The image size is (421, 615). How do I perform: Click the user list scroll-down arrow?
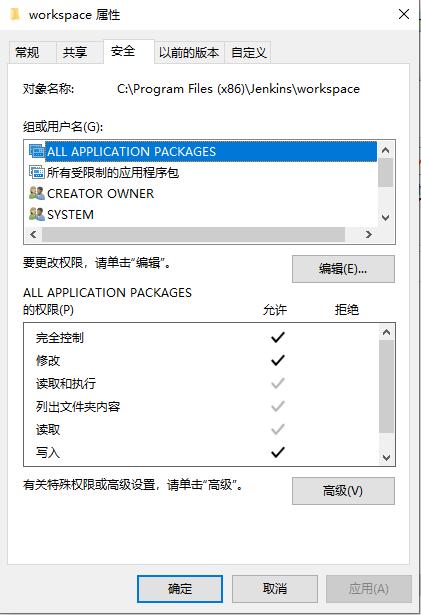[386, 218]
